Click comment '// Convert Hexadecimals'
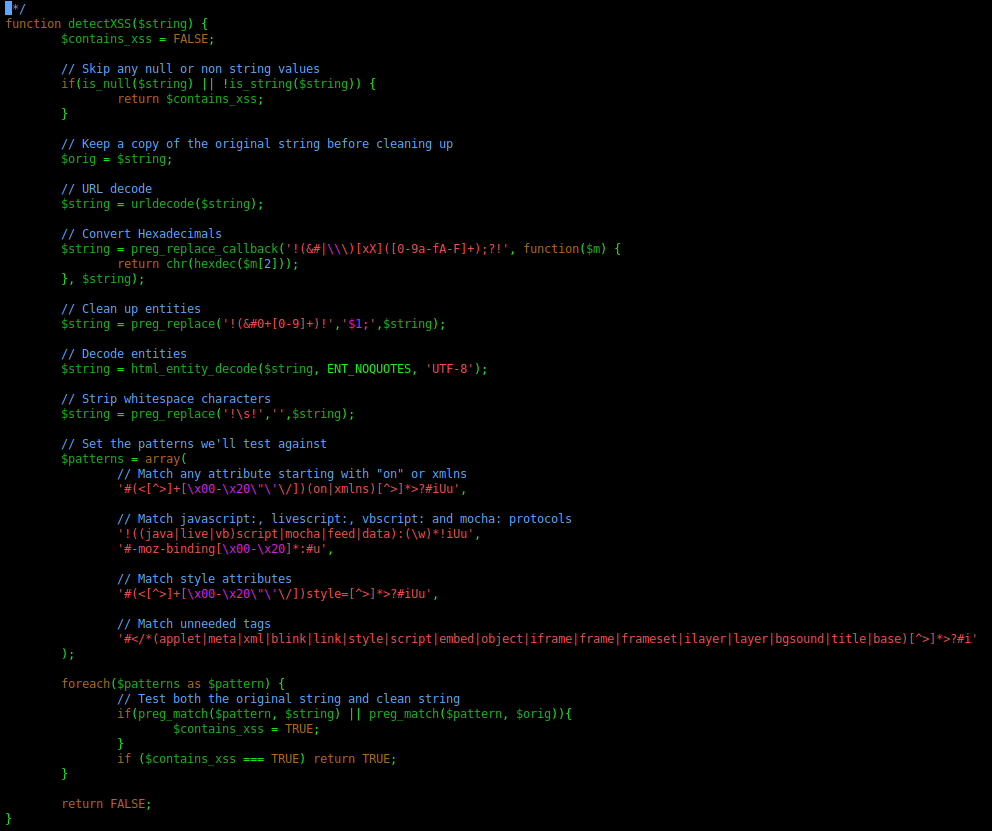The image size is (992, 831). point(141,233)
